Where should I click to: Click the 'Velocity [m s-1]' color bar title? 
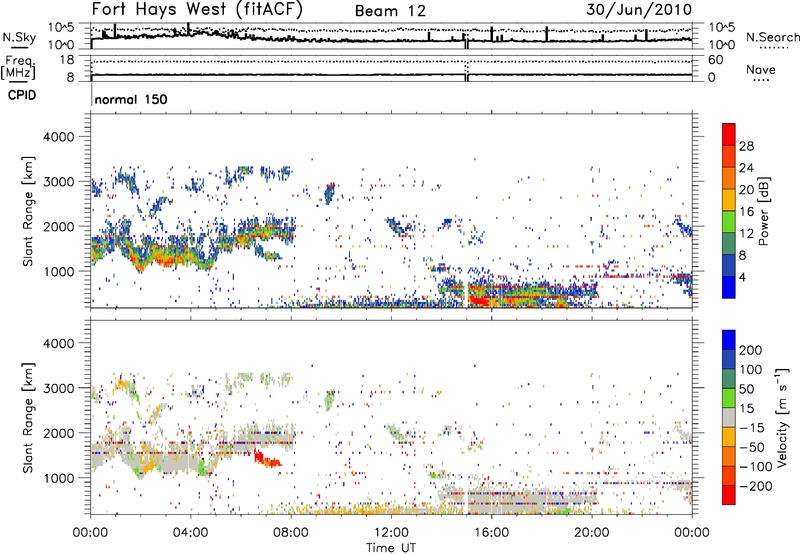coord(783,417)
